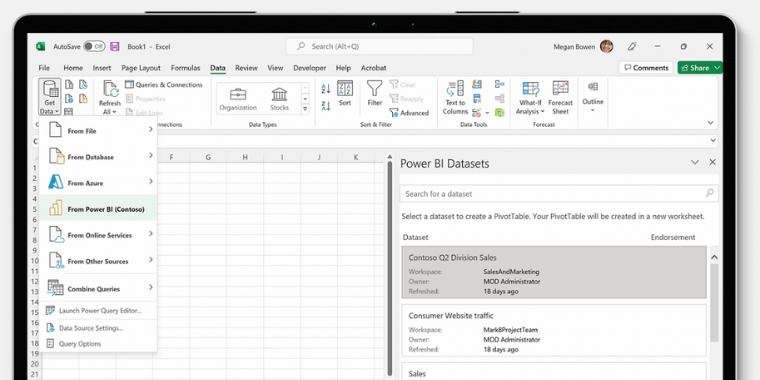Open the From Other Sources submenu
Image resolution: width=760 pixels, height=380 pixels.
(98, 261)
